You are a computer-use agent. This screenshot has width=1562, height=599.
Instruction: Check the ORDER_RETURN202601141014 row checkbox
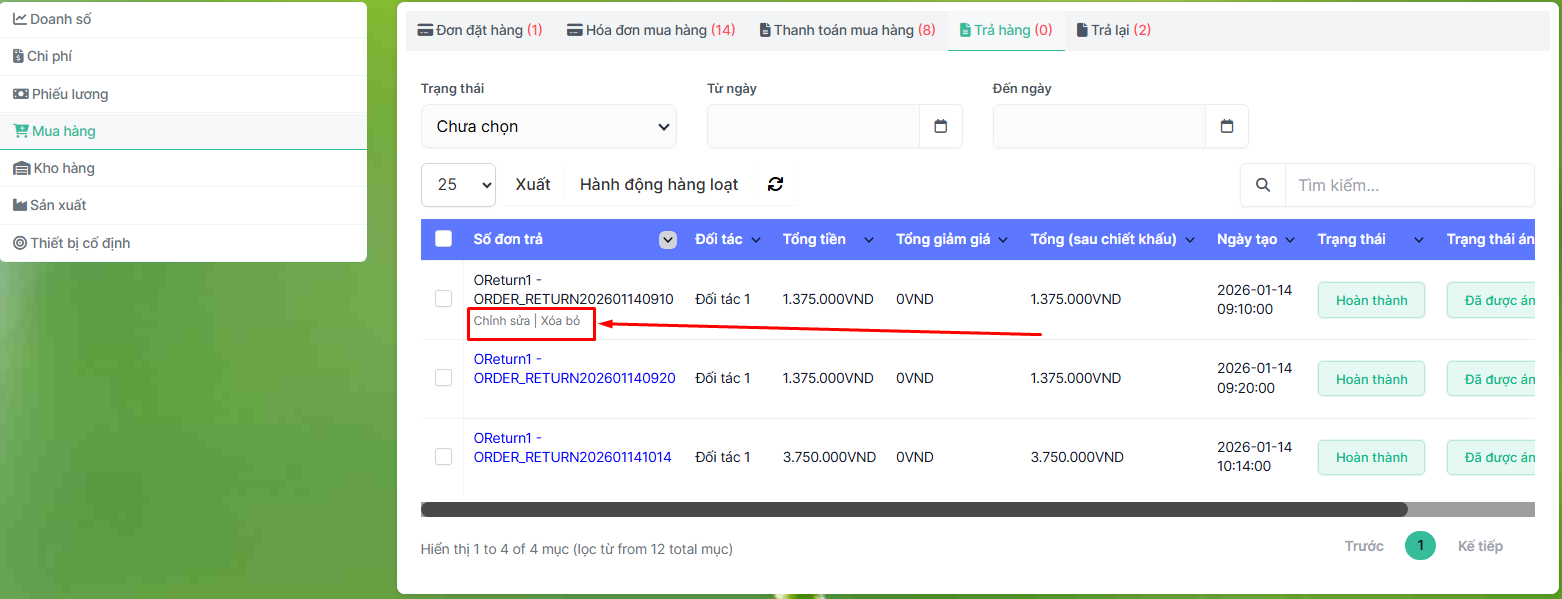pyautogui.click(x=443, y=457)
